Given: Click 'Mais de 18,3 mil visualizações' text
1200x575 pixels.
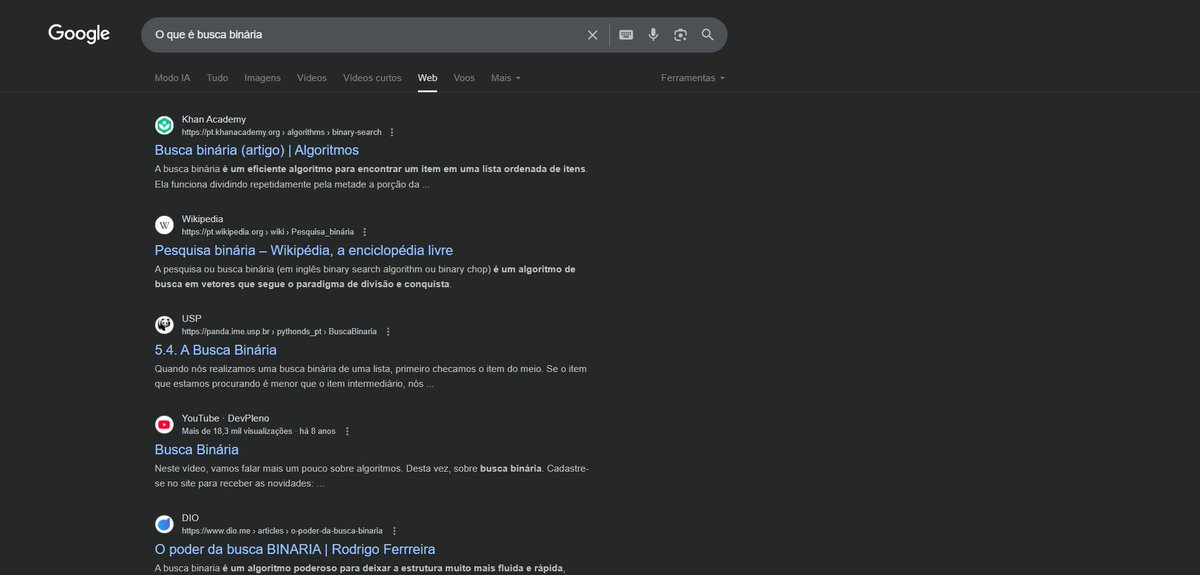Looking at the screenshot, I should click(x=237, y=432).
